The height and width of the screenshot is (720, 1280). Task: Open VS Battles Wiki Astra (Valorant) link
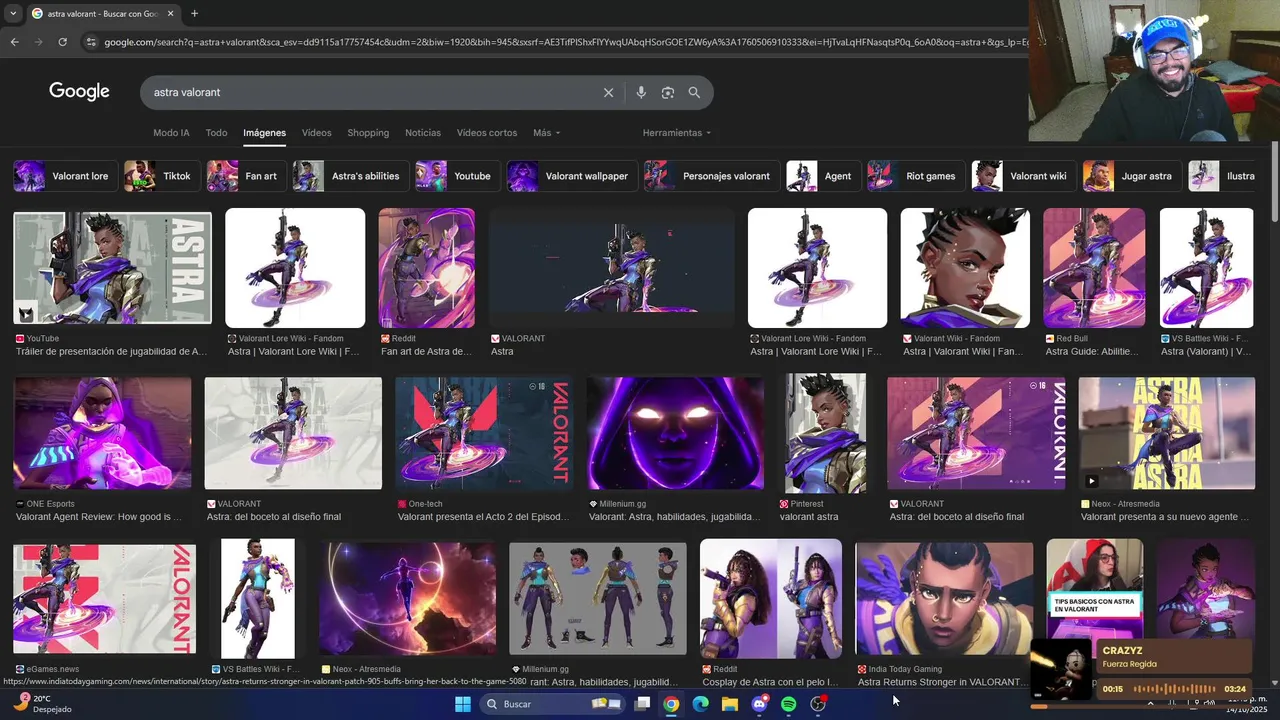click(x=1206, y=352)
